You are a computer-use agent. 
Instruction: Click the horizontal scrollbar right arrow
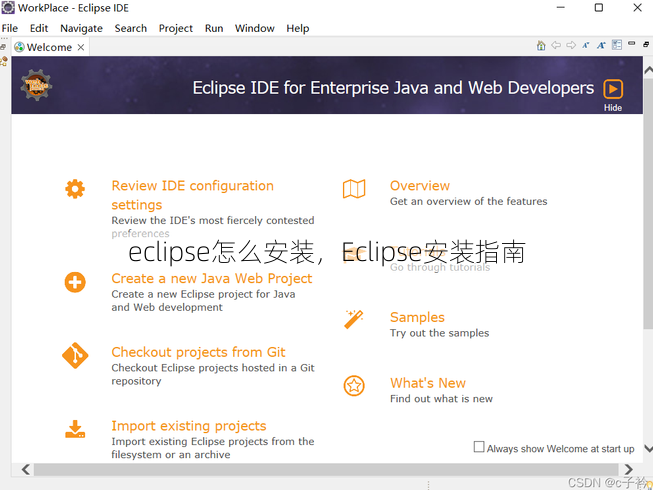point(628,469)
